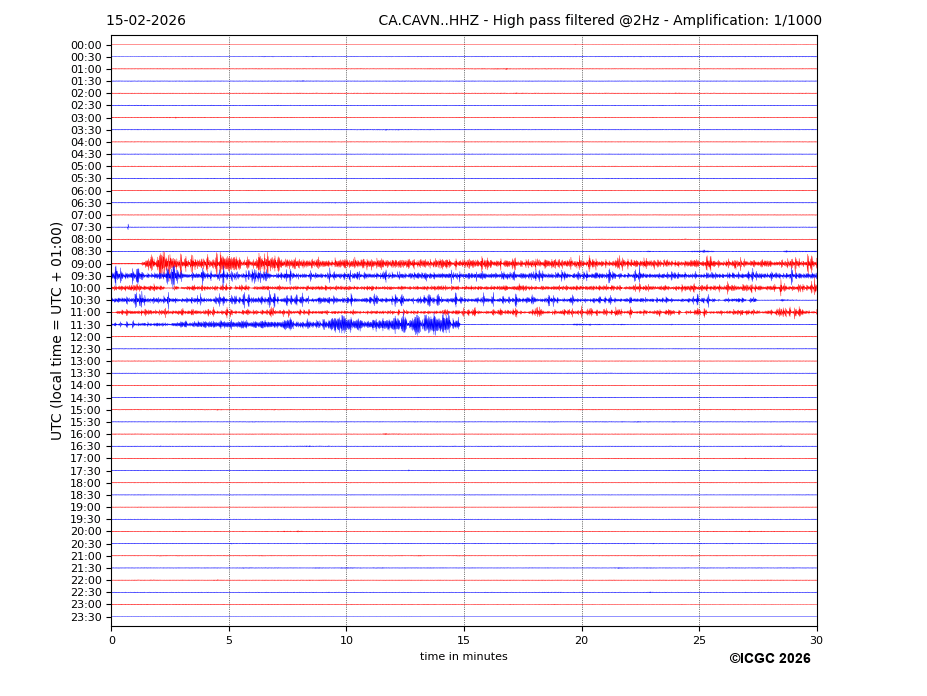927x696 pixels.
Task: Click the ©ICGC 2026 copyright text
Action: pos(769,659)
